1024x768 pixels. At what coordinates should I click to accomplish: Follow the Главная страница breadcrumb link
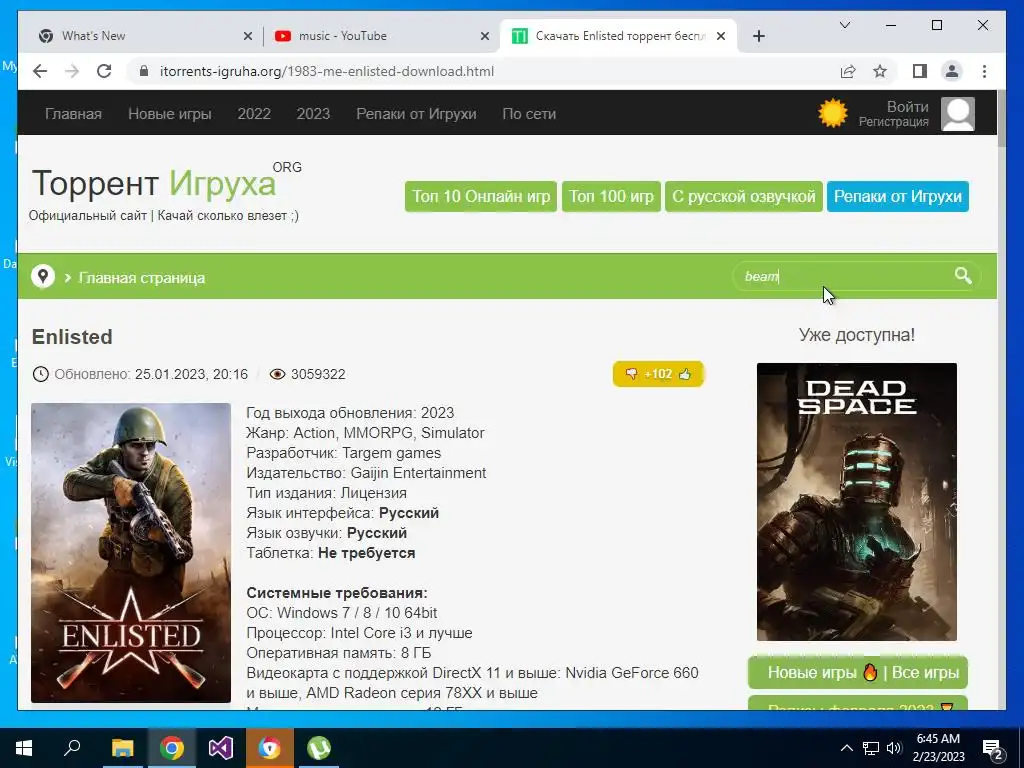(142, 278)
